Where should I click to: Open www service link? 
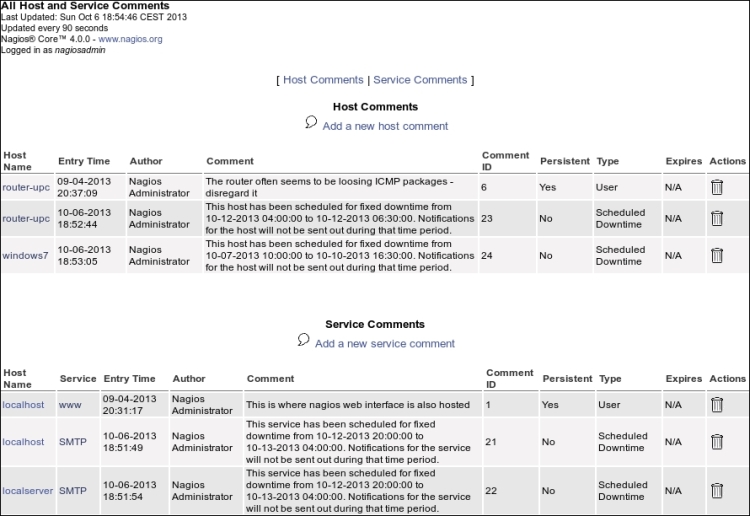[x=70, y=405]
